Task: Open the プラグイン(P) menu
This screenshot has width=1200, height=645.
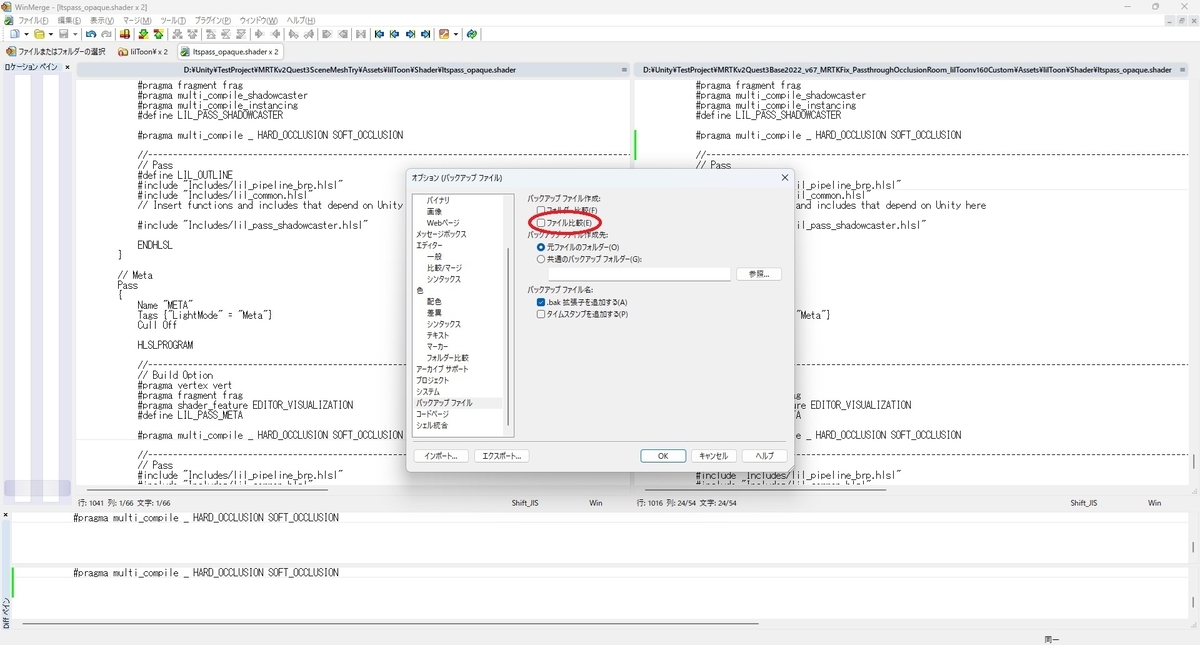Action: tap(211, 20)
